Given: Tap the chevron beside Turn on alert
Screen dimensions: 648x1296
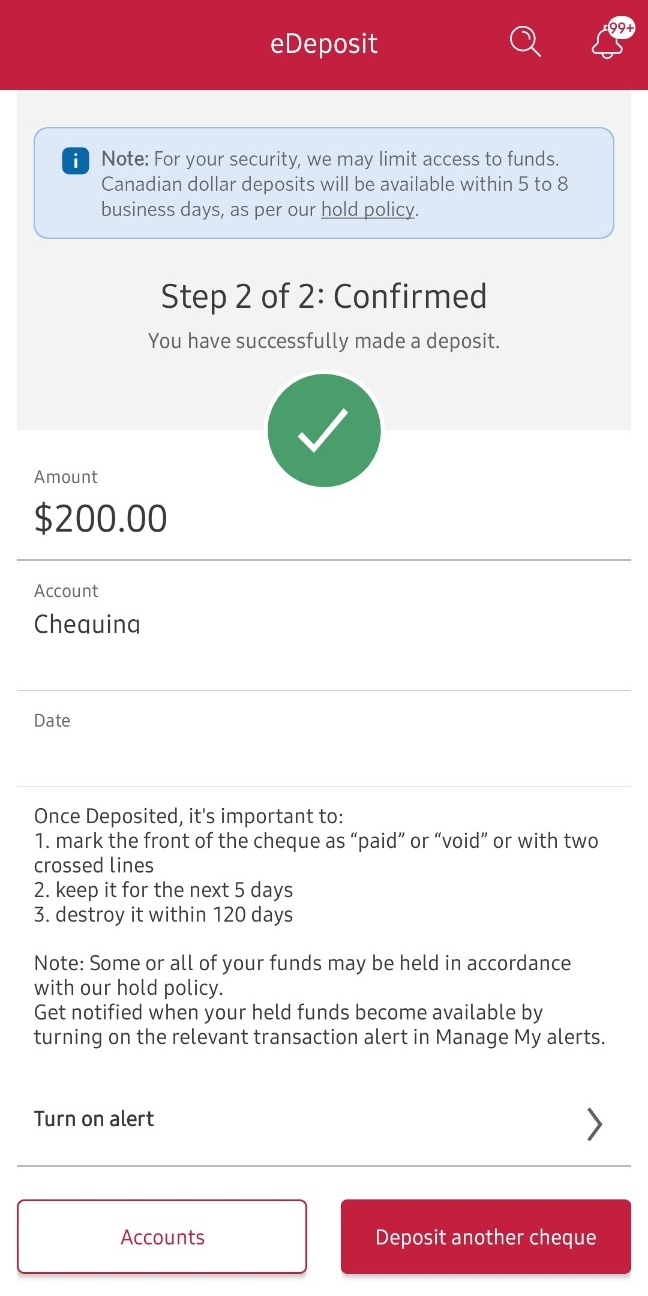Looking at the screenshot, I should [594, 1124].
